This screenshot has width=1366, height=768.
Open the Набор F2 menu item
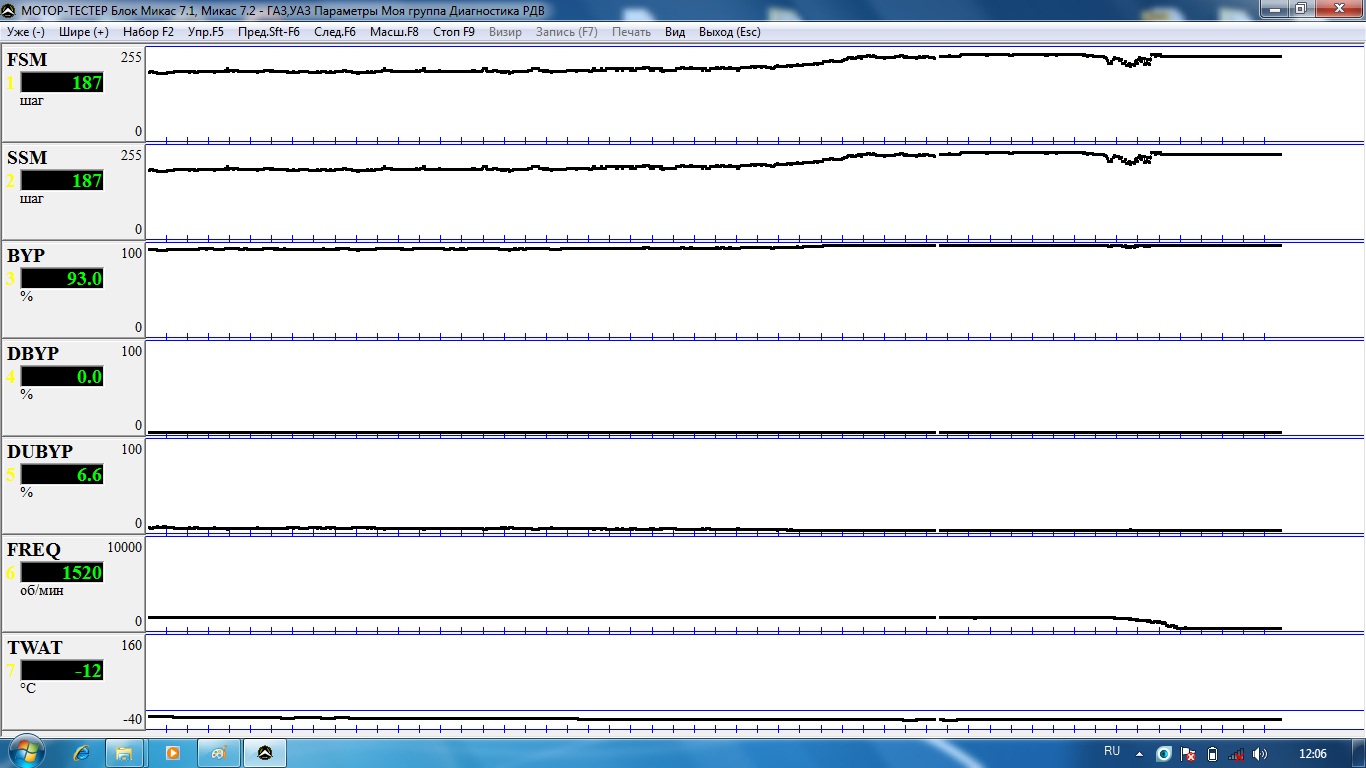click(148, 32)
